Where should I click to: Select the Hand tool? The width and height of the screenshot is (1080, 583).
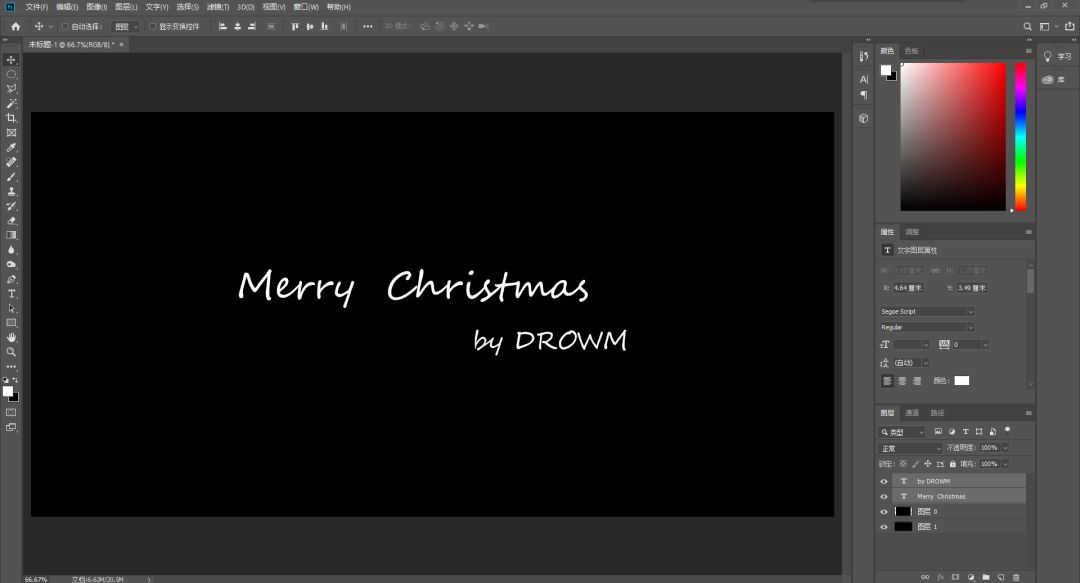[x=11, y=337]
